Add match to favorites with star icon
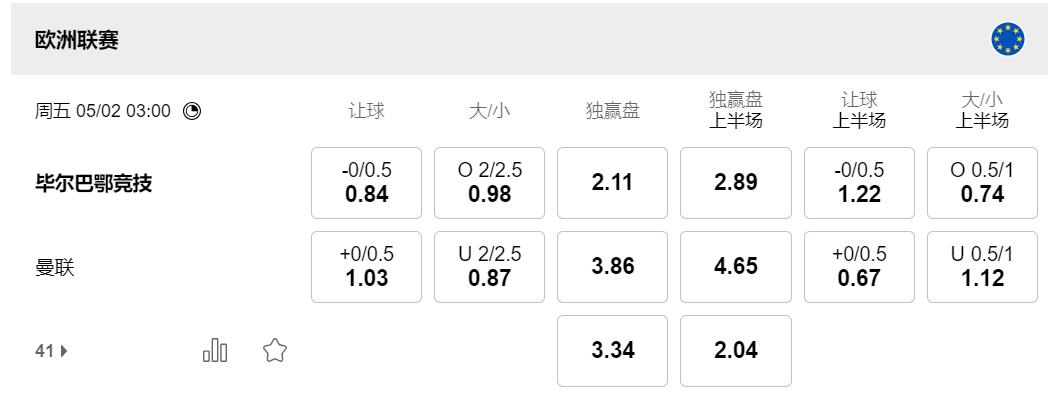This screenshot has height=405, width=1048. 275,350
